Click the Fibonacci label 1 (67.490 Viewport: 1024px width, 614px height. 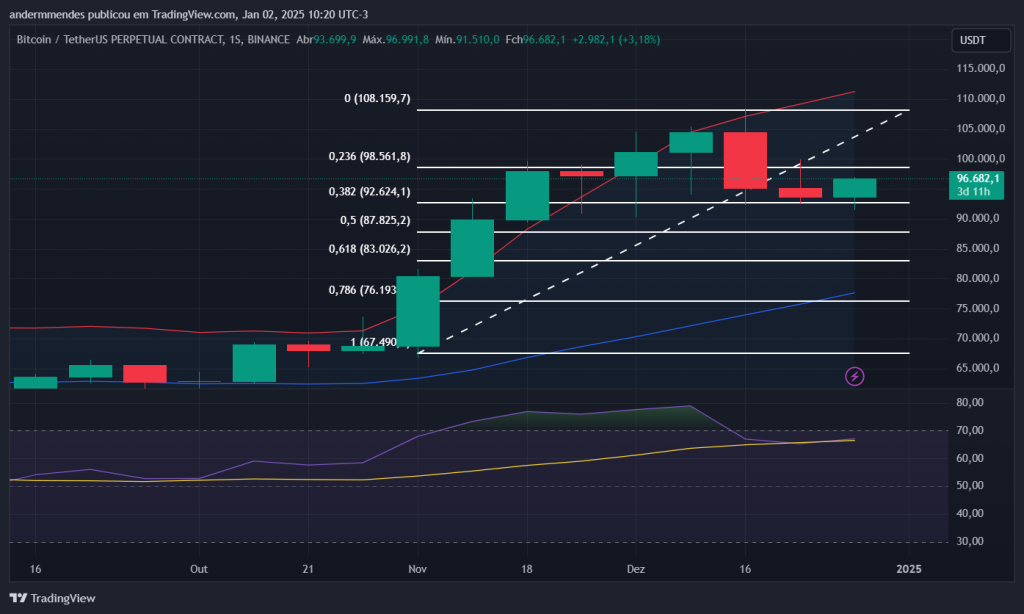pos(373,342)
